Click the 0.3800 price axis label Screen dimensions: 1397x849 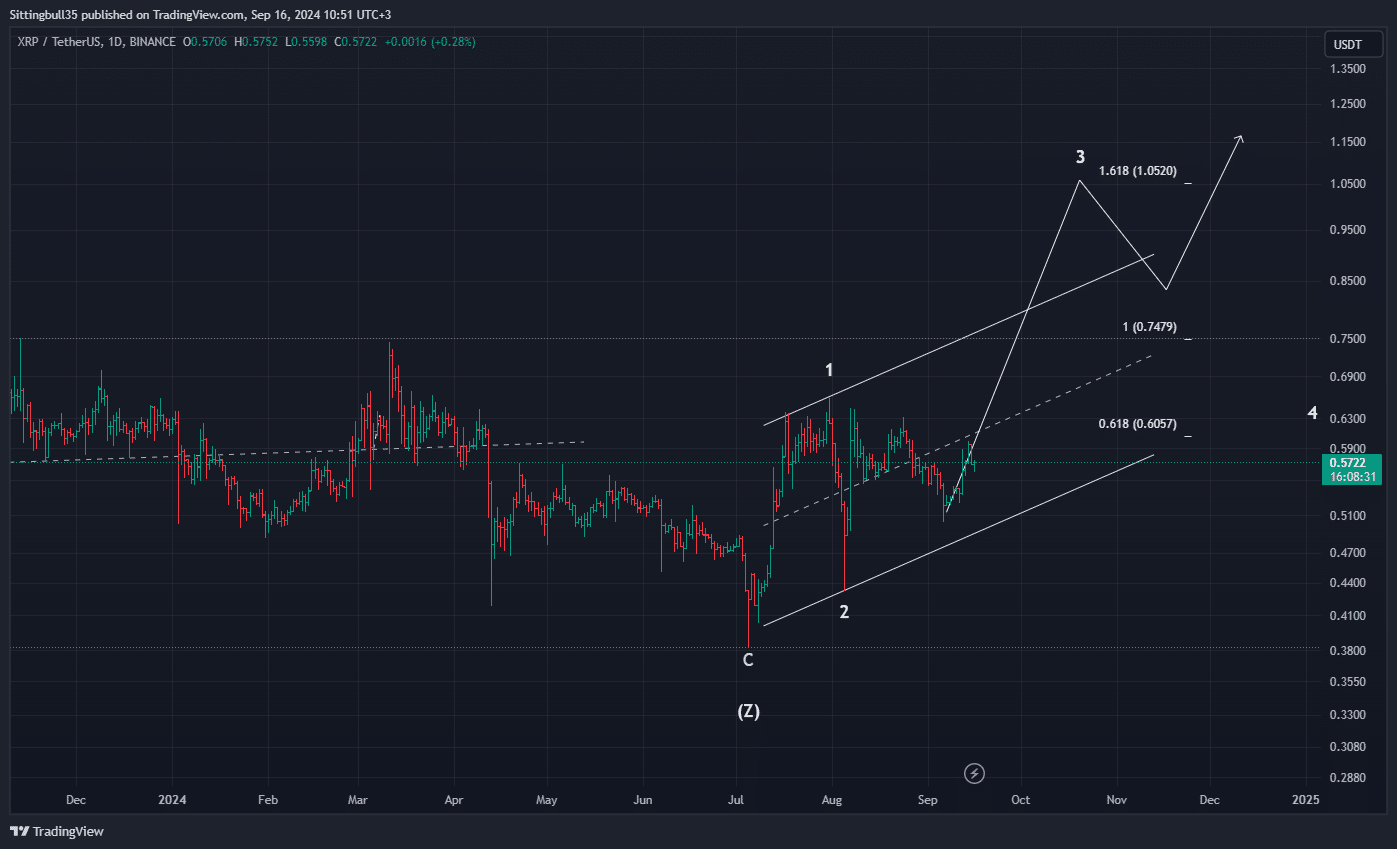pyautogui.click(x=1348, y=651)
